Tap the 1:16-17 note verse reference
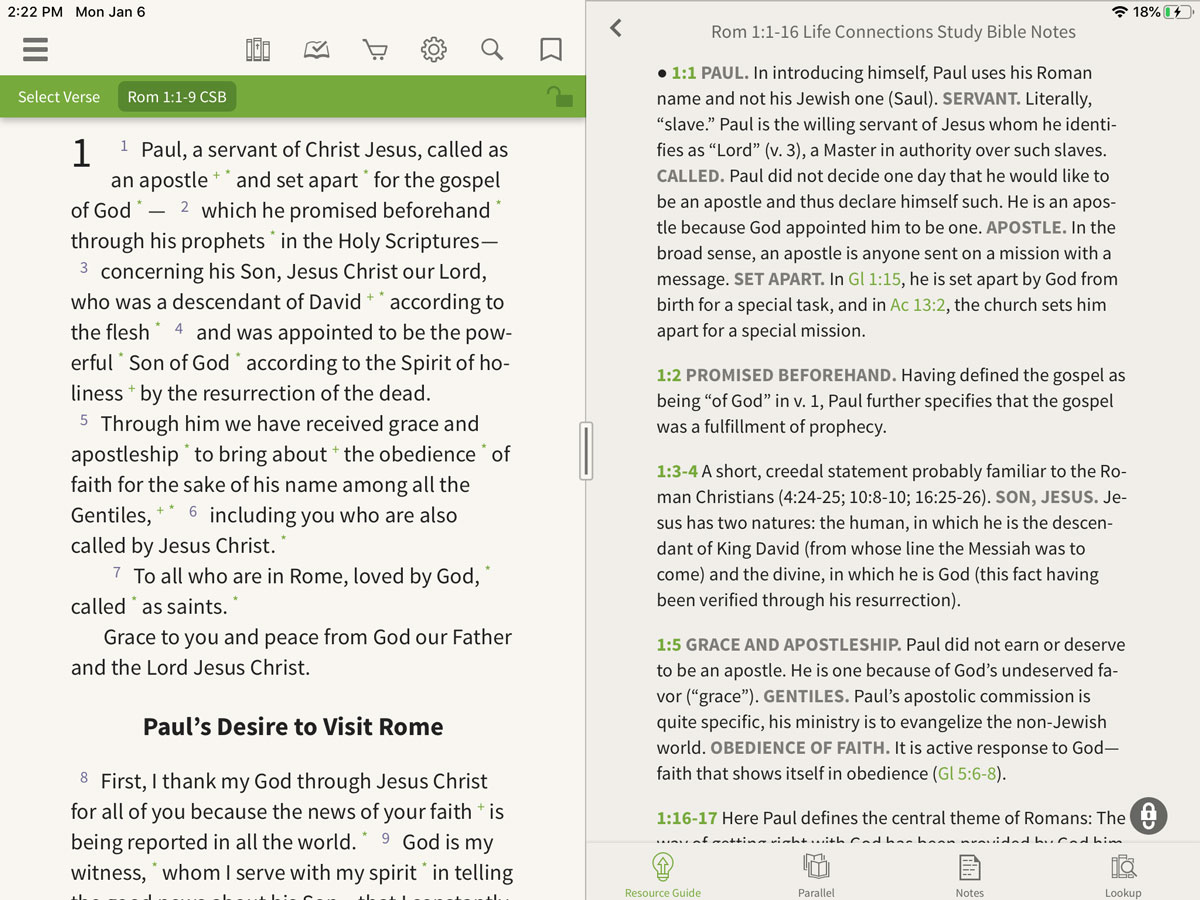This screenshot has height=900, width=1200. 687,818
